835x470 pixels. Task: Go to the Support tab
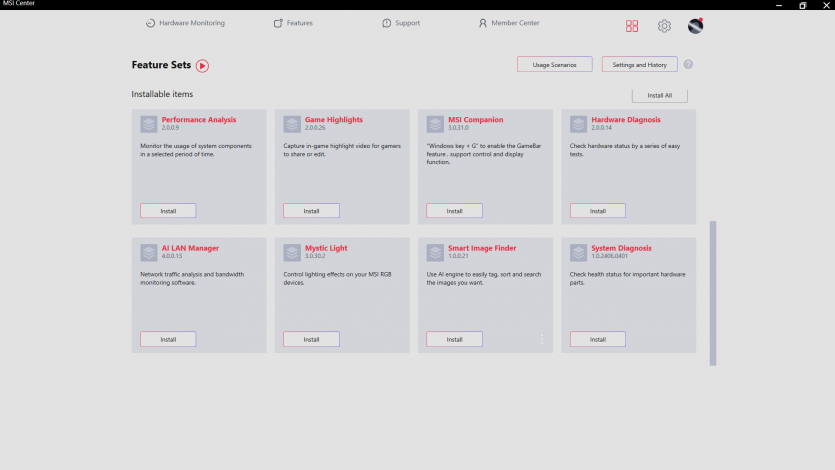click(x=401, y=23)
